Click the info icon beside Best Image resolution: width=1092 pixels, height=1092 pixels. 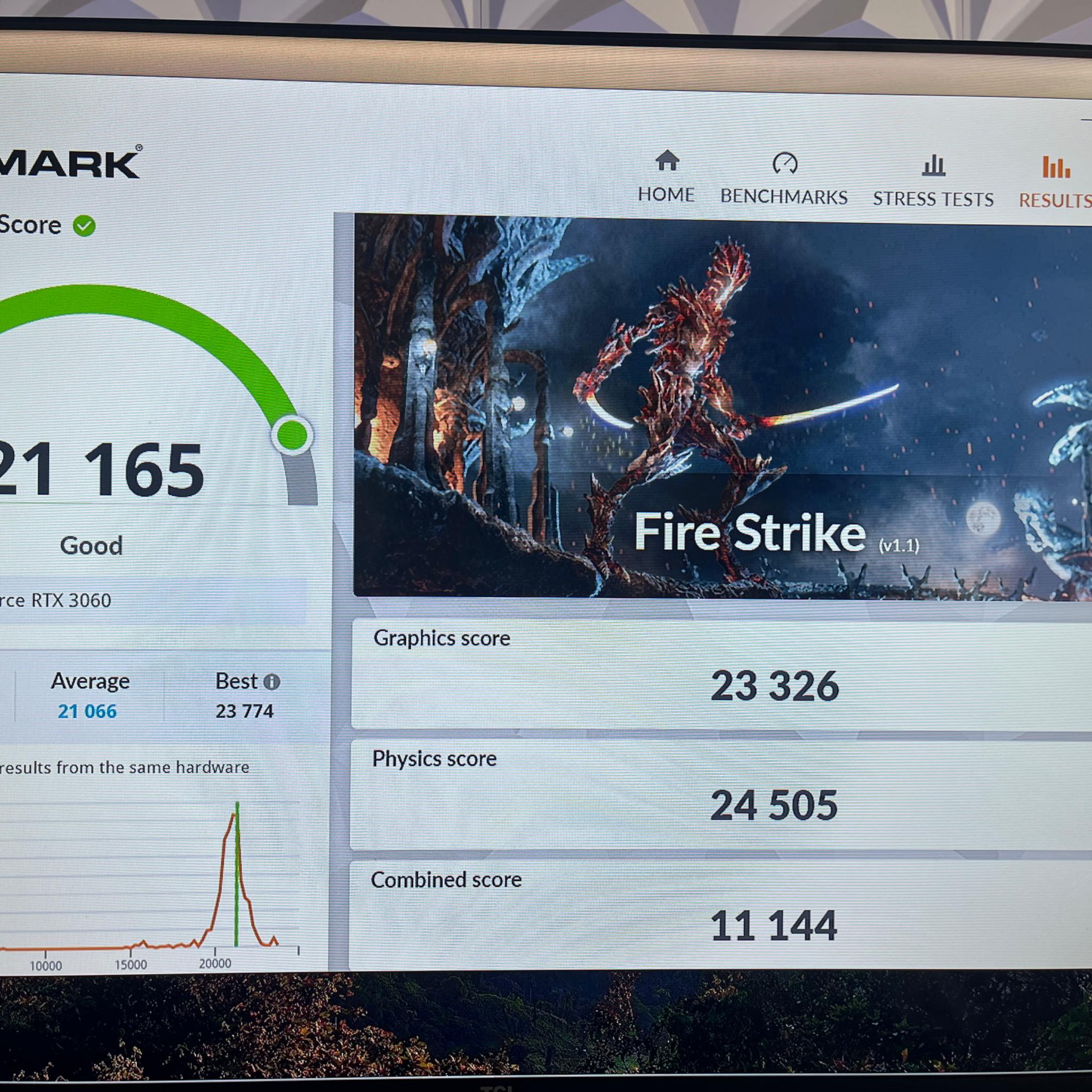point(272,681)
